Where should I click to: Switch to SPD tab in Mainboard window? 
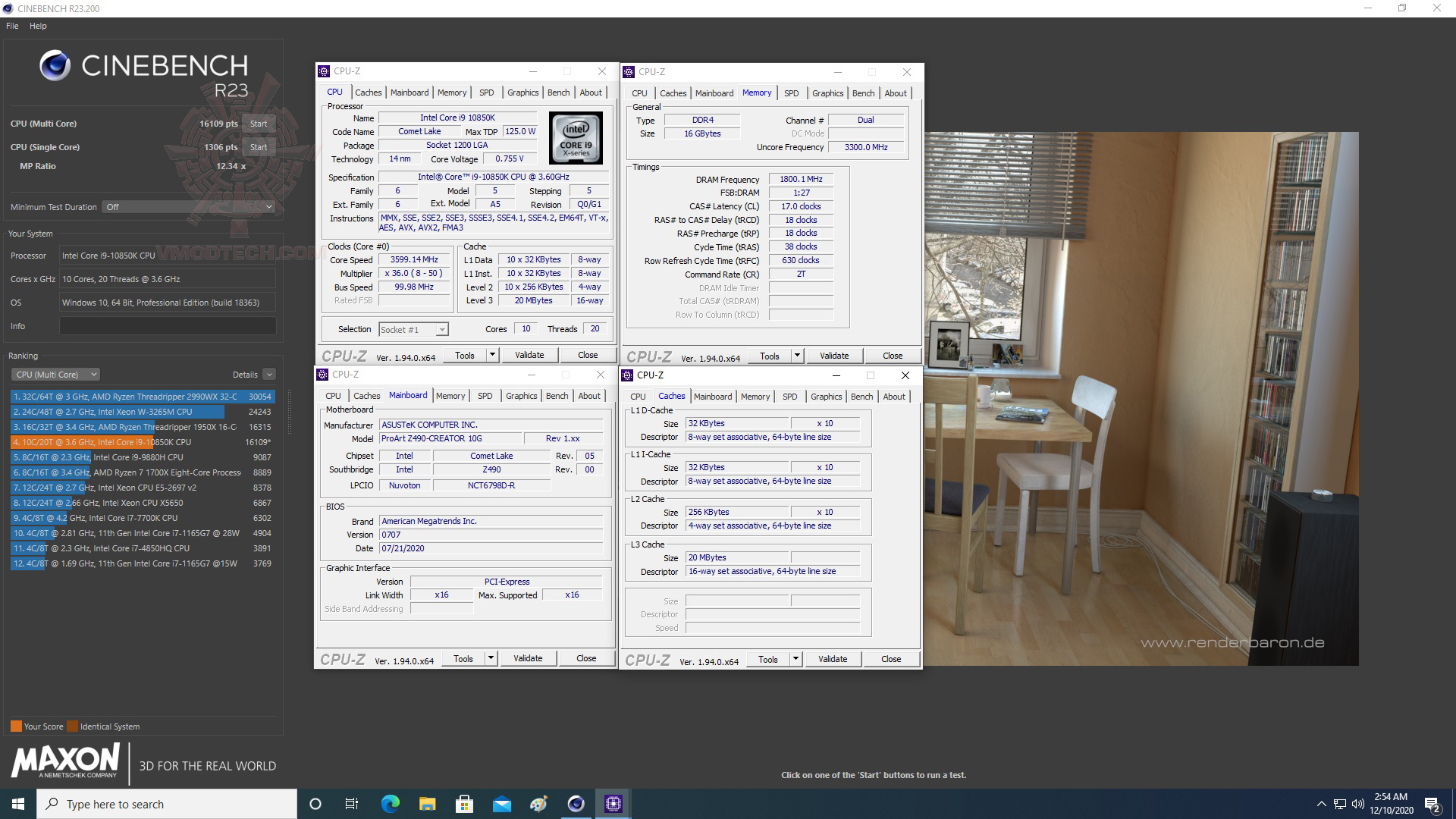(x=485, y=396)
